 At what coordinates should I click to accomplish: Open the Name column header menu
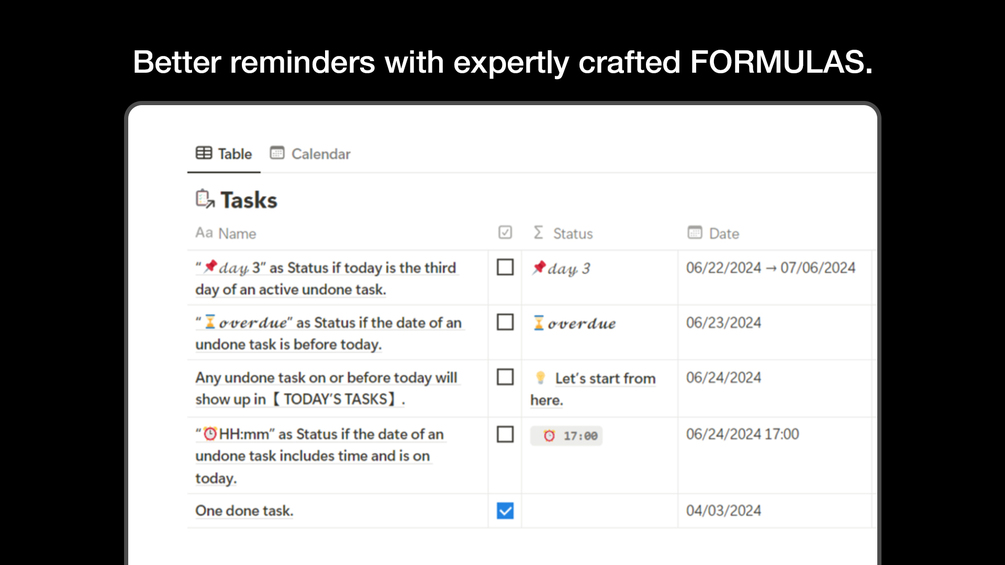pos(237,233)
